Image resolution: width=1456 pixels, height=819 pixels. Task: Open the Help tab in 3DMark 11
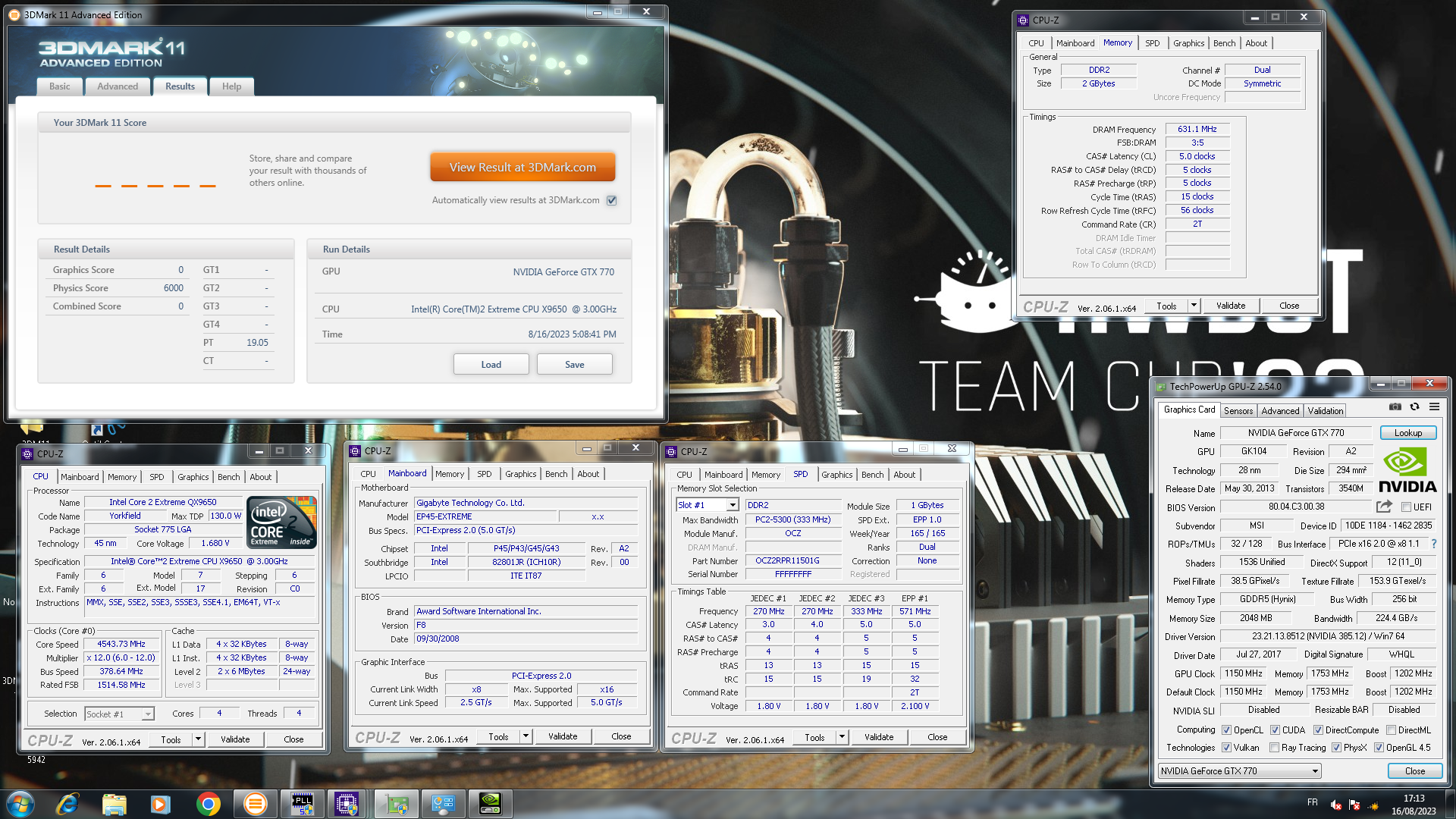click(231, 86)
